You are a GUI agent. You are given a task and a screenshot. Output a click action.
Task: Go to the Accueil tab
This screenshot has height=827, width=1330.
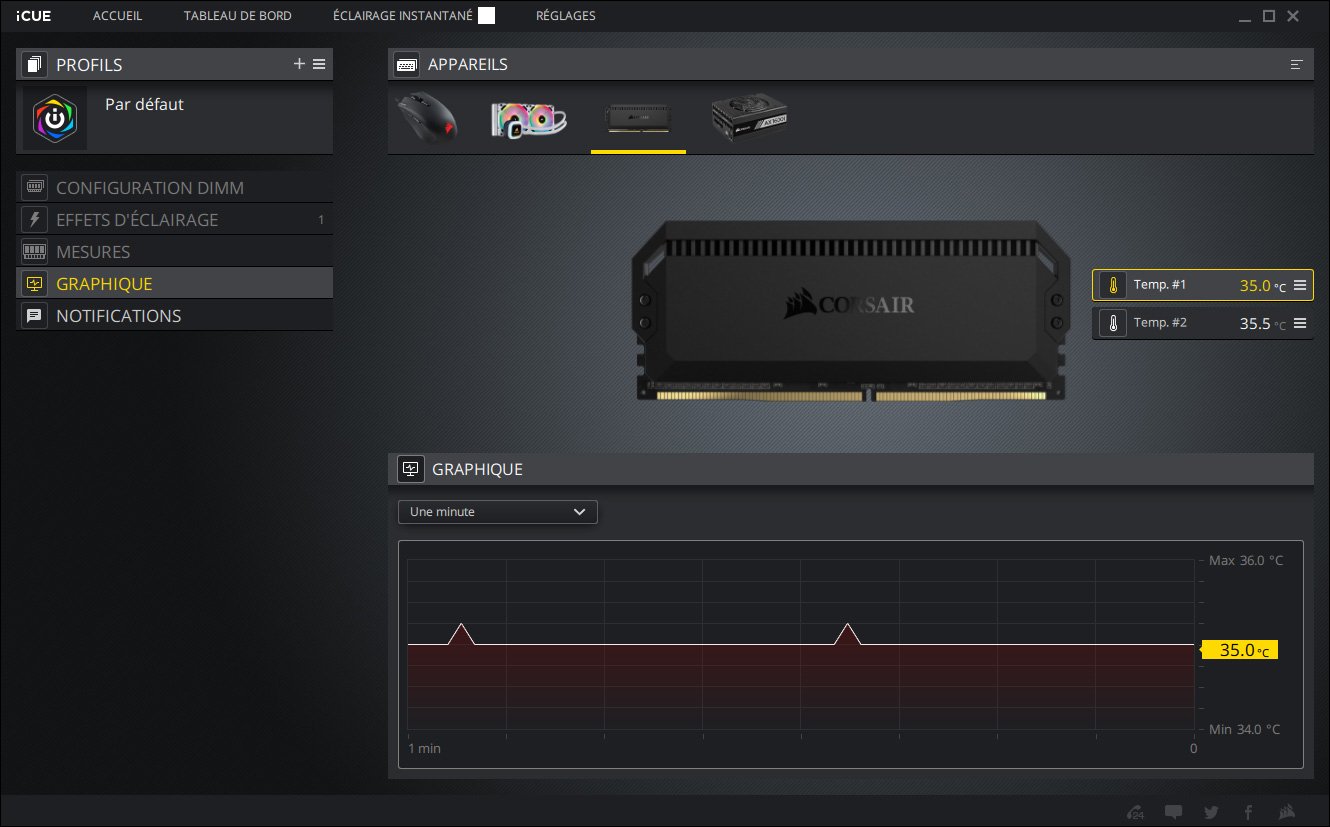[117, 16]
